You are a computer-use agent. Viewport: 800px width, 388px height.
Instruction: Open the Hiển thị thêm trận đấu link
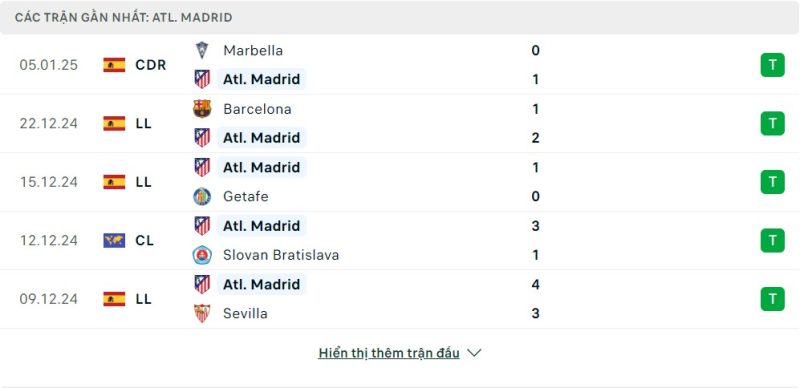click(x=389, y=353)
